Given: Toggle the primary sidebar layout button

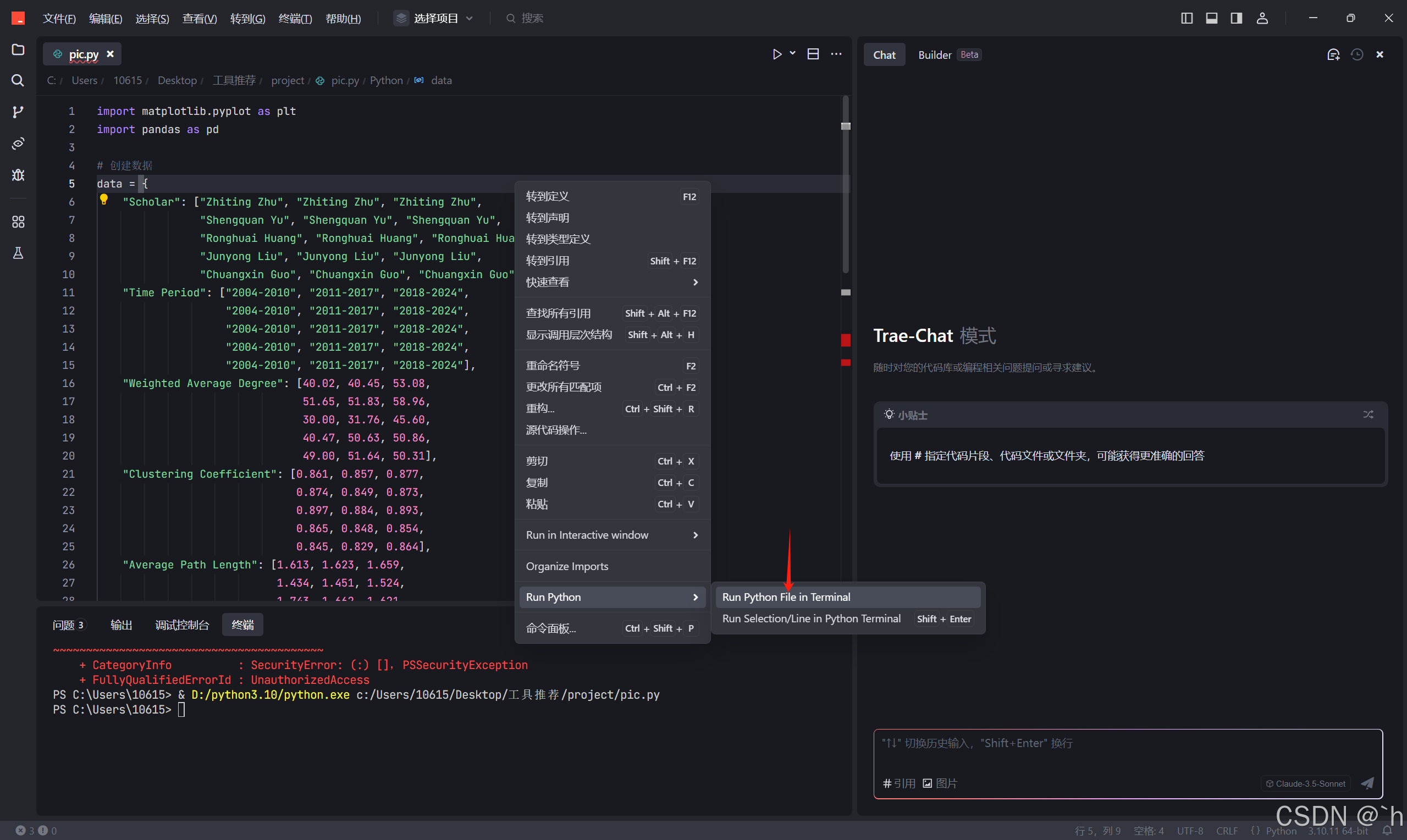Looking at the screenshot, I should [x=1187, y=18].
